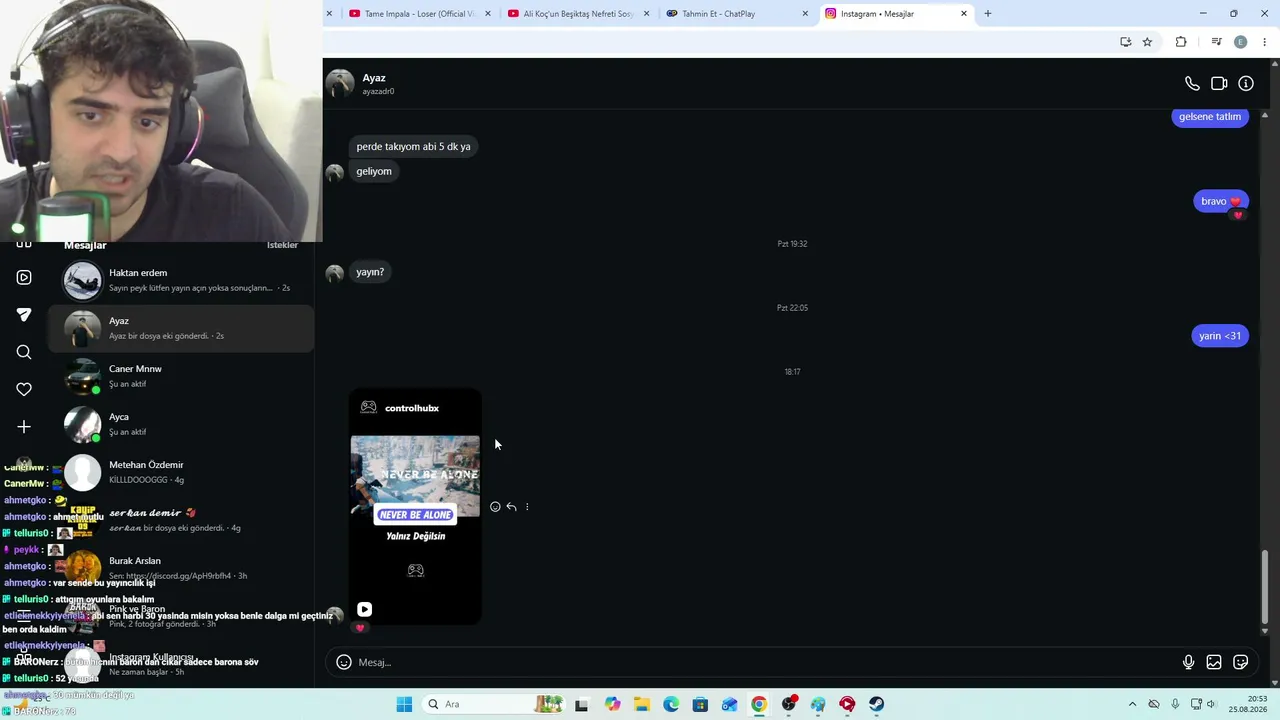
Task: Open Chrome media controls icon
Action: [1216, 42]
